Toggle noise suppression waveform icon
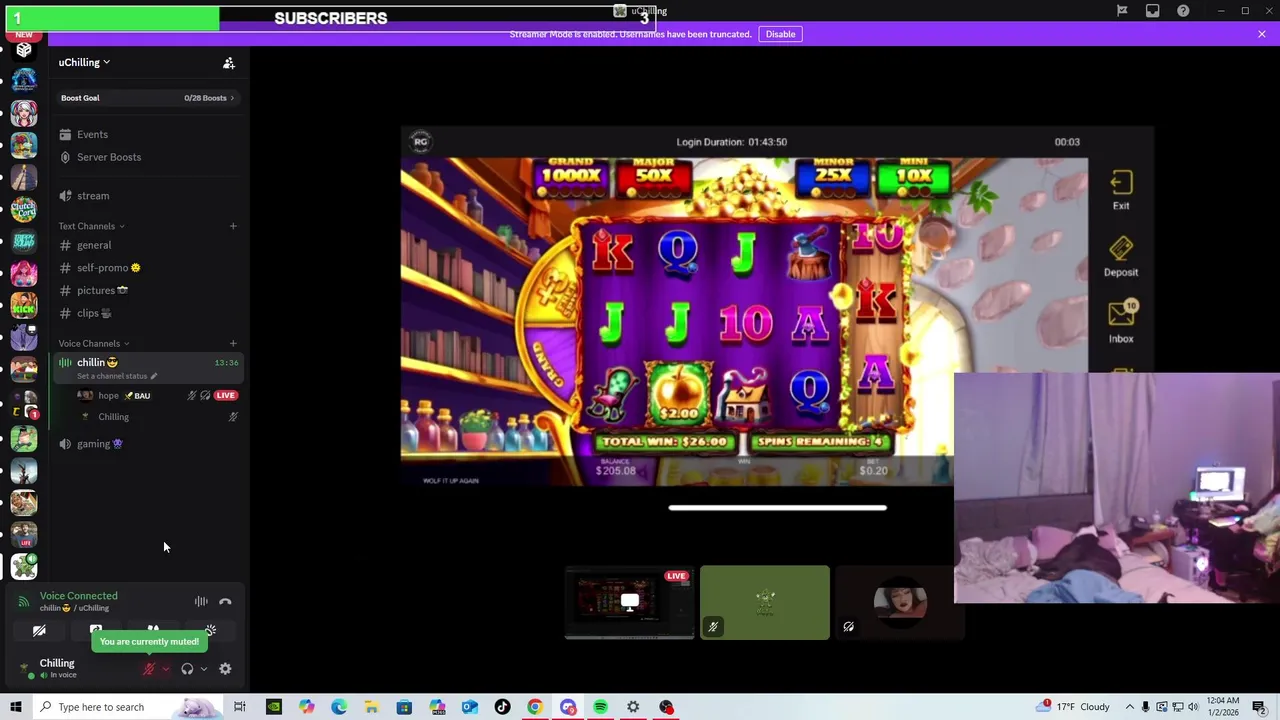 click(201, 602)
